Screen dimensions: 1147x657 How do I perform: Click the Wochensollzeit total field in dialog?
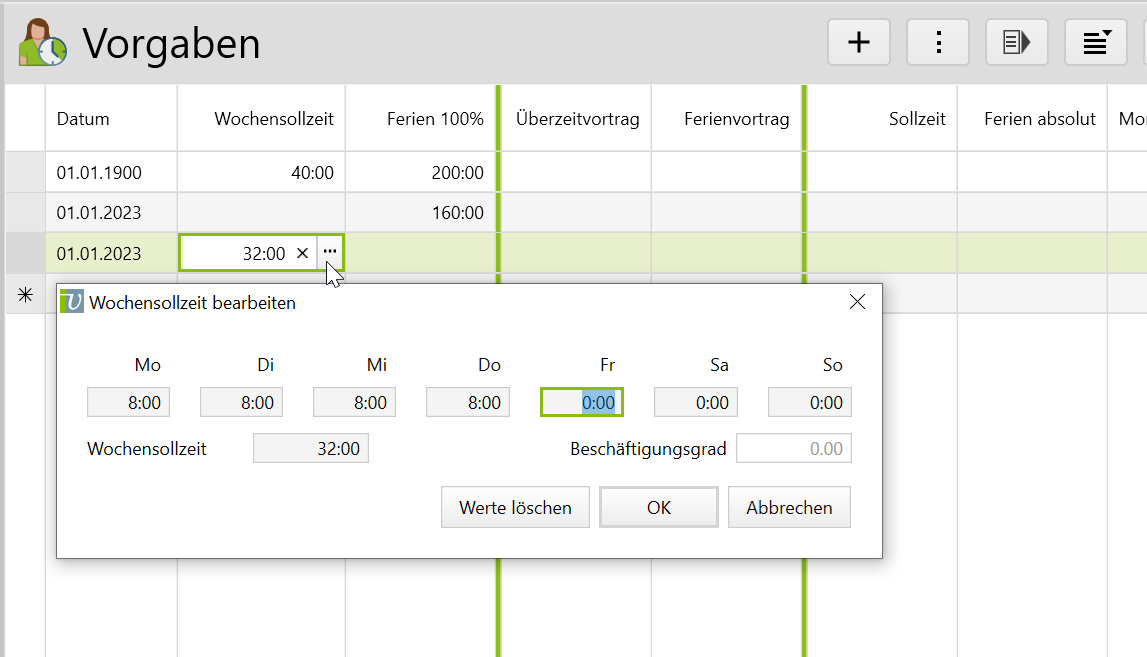click(310, 449)
